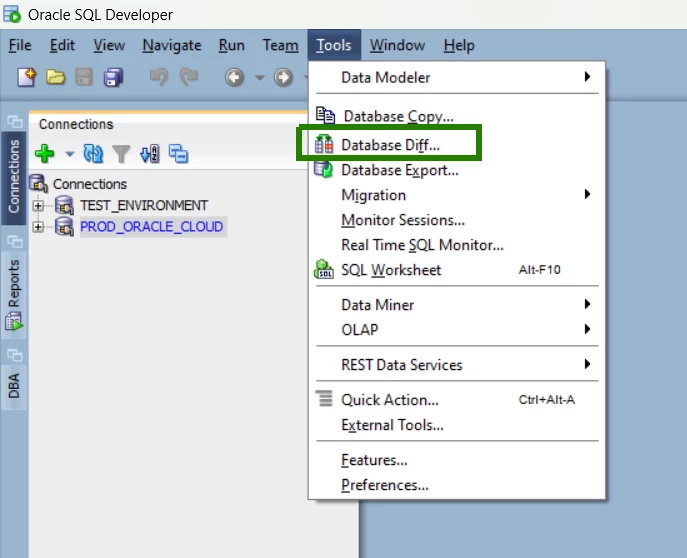
Task: Click the Undo toolbar icon
Action: point(159,78)
